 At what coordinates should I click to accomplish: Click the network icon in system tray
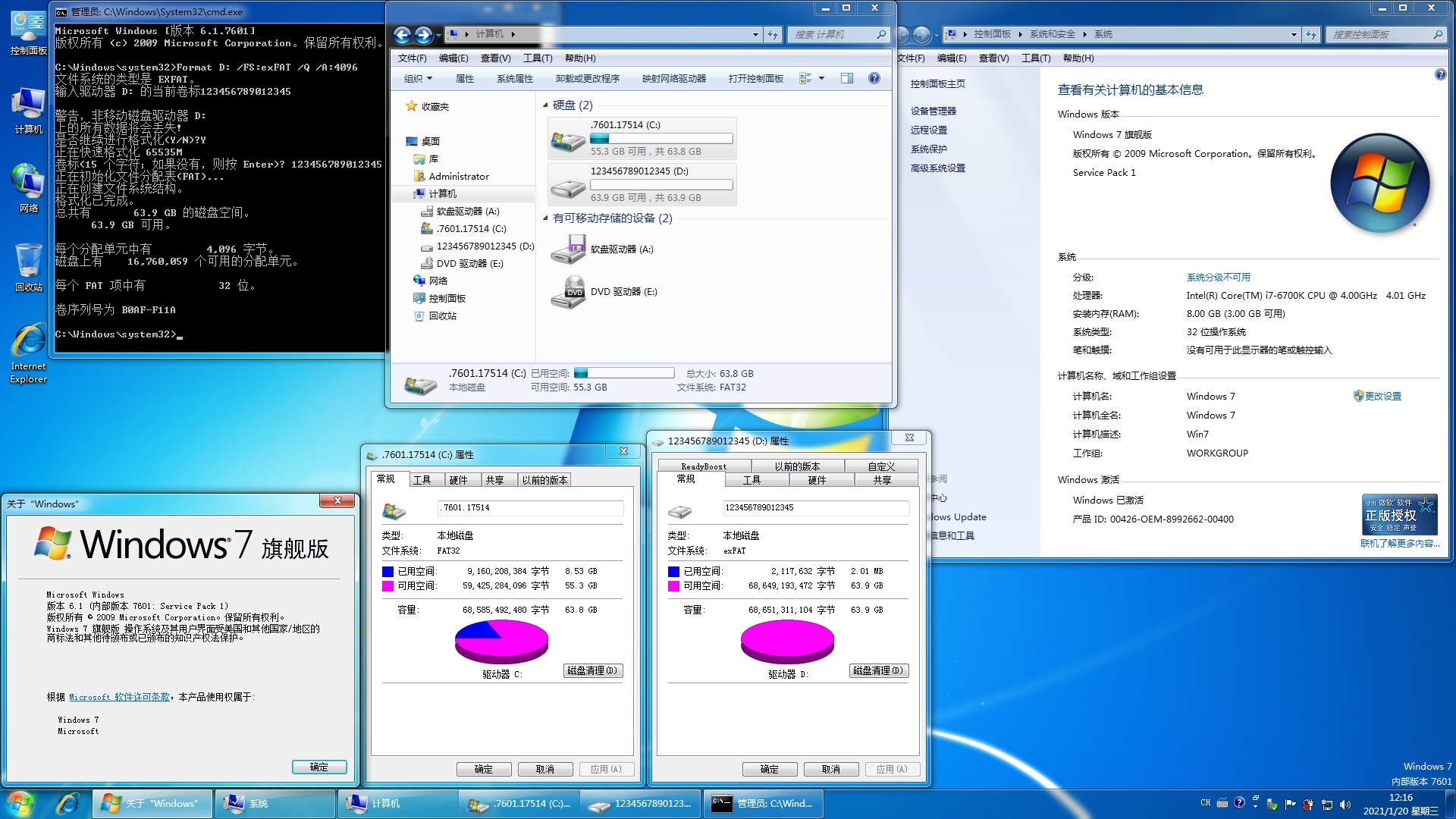coord(1327,804)
